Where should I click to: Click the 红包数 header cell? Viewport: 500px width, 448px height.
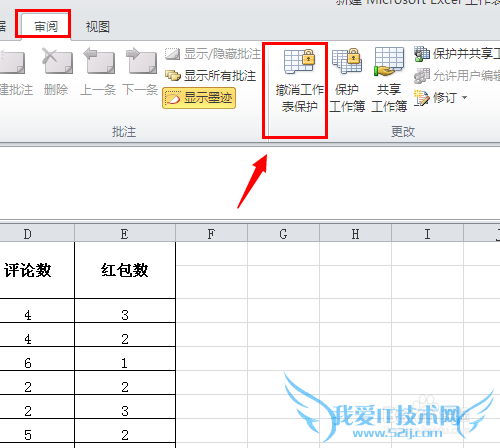125,270
